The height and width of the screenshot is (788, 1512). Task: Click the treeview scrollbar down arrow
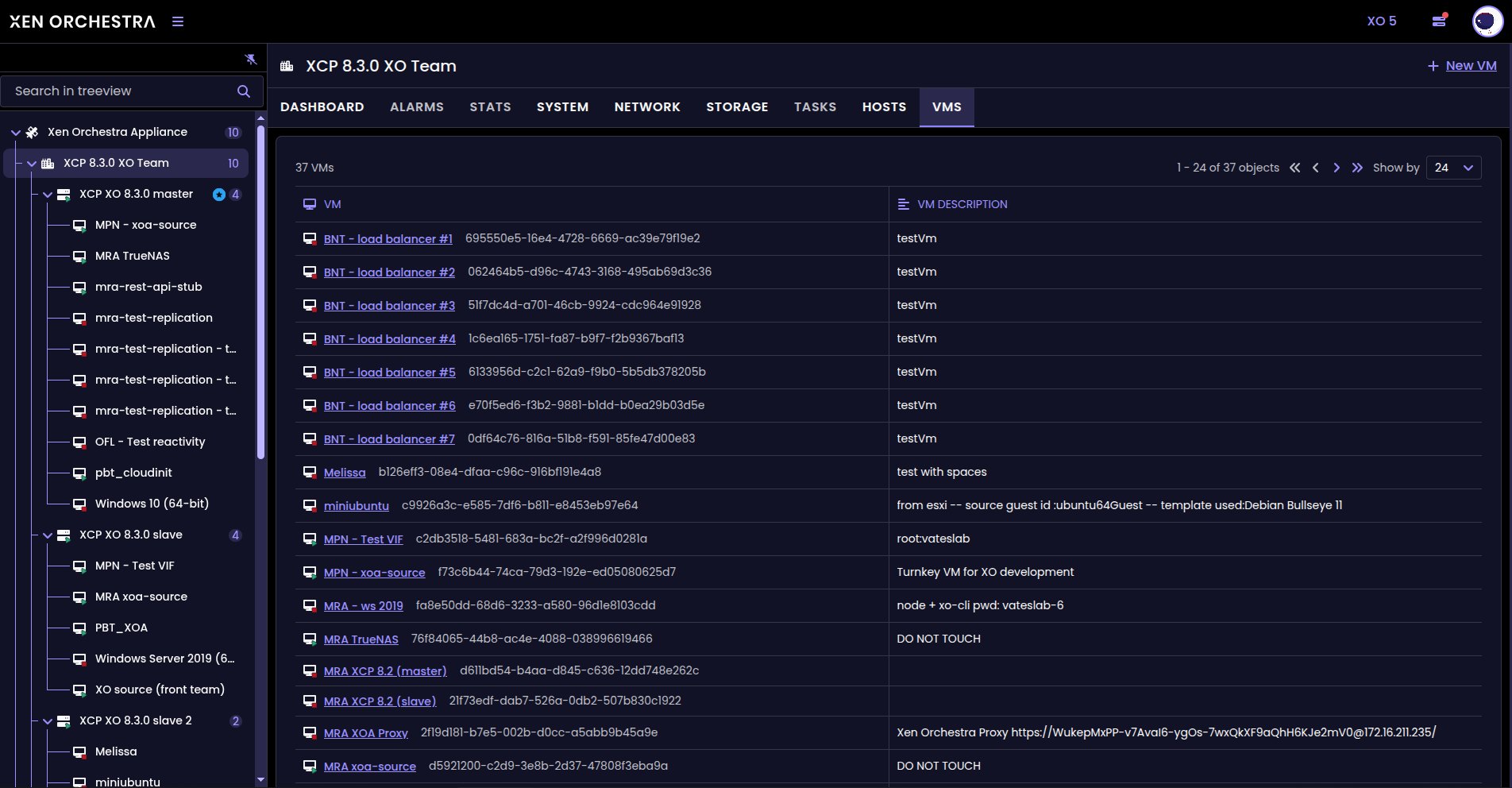pos(261,780)
